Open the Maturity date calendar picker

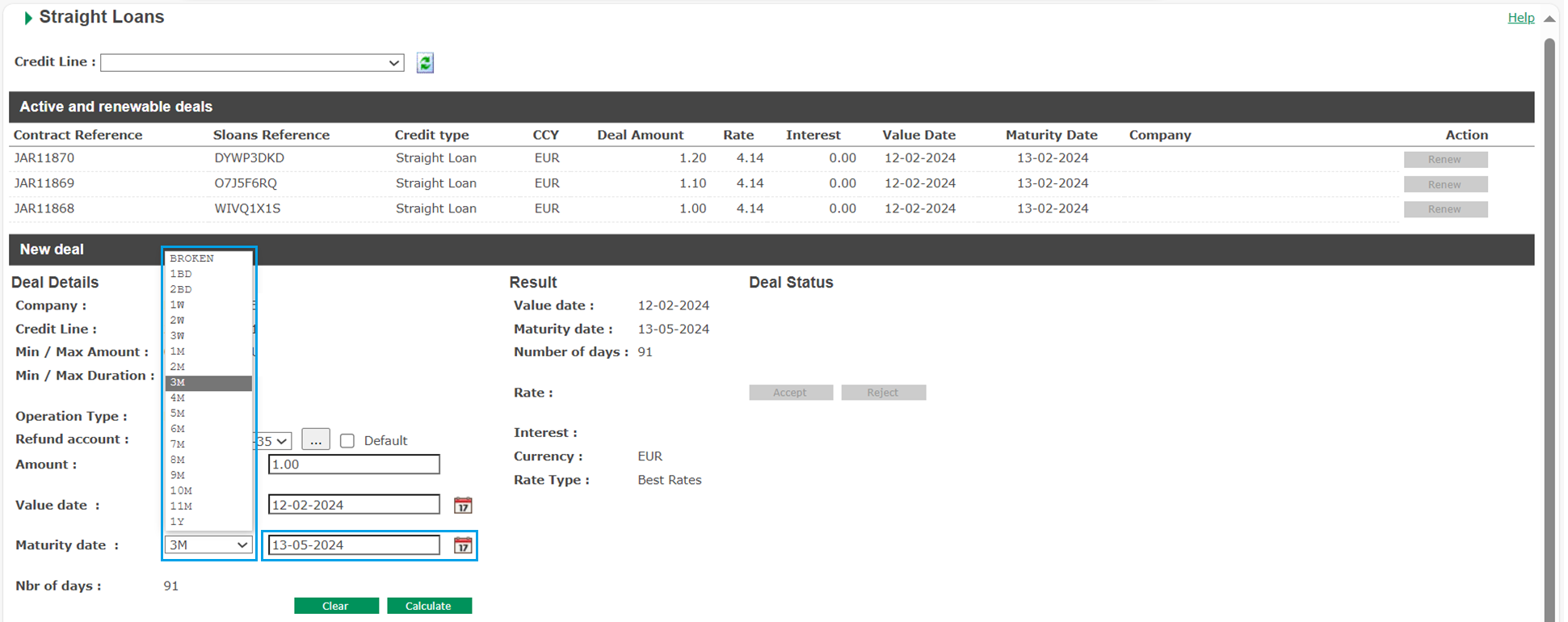click(x=463, y=546)
